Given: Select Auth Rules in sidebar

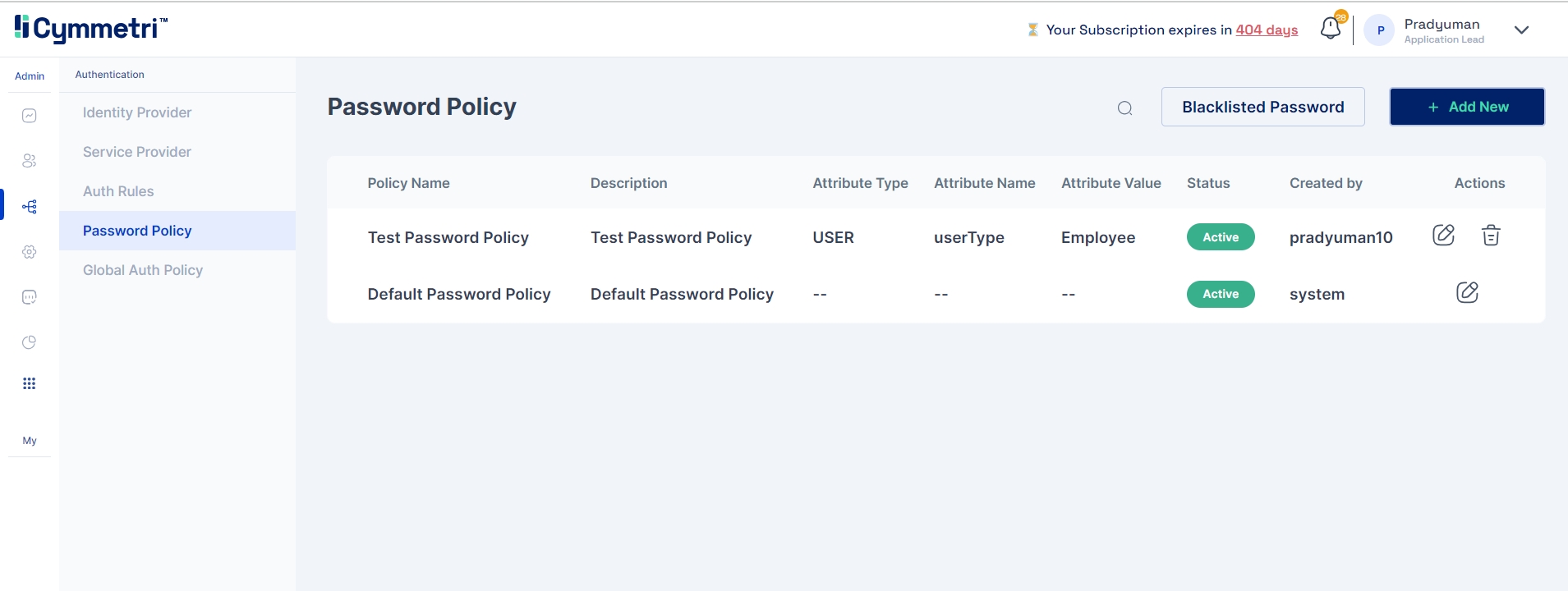Looking at the screenshot, I should click(118, 191).
